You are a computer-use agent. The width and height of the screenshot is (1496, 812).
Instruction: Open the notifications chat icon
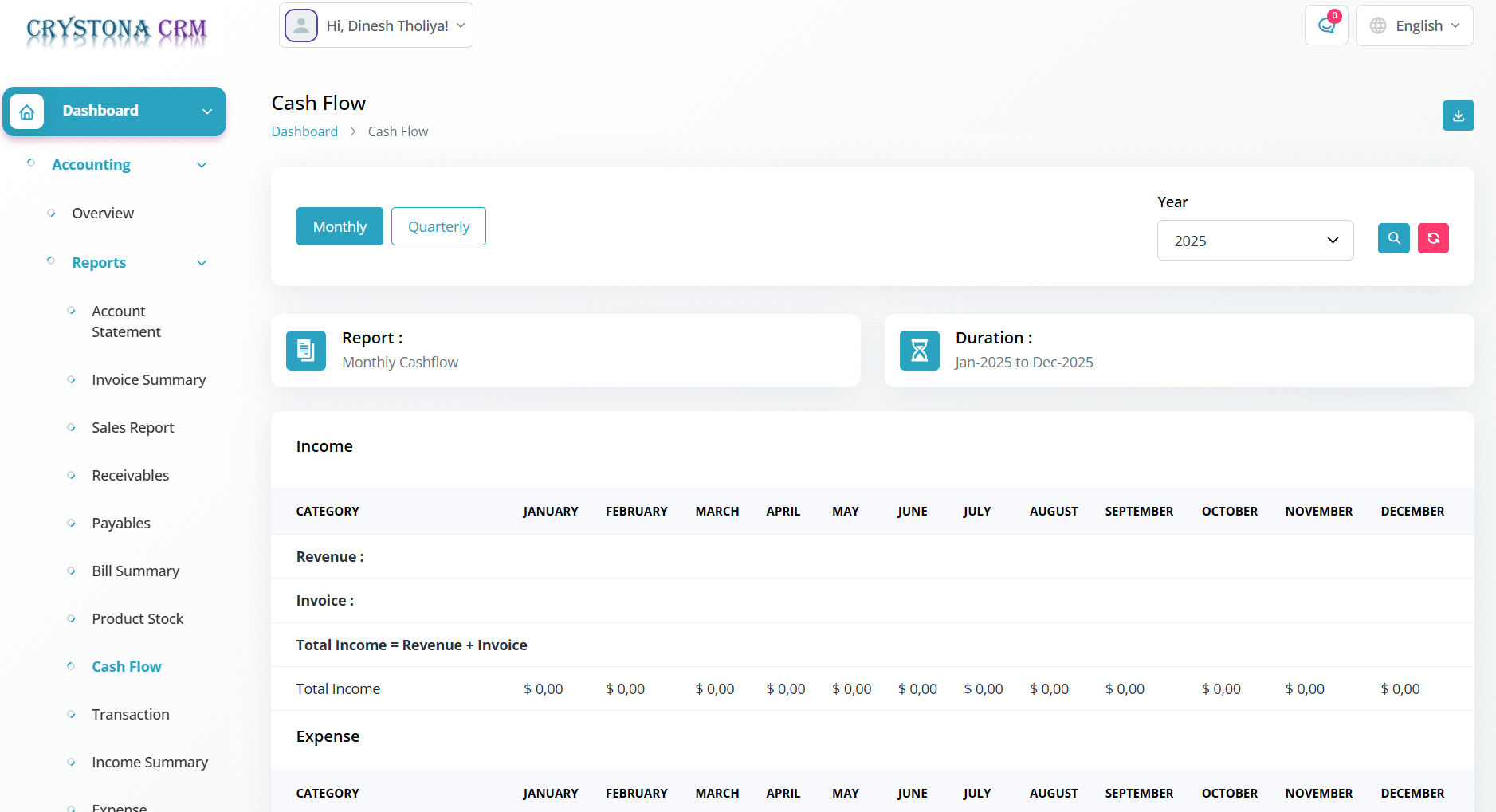coord(1326,25)
